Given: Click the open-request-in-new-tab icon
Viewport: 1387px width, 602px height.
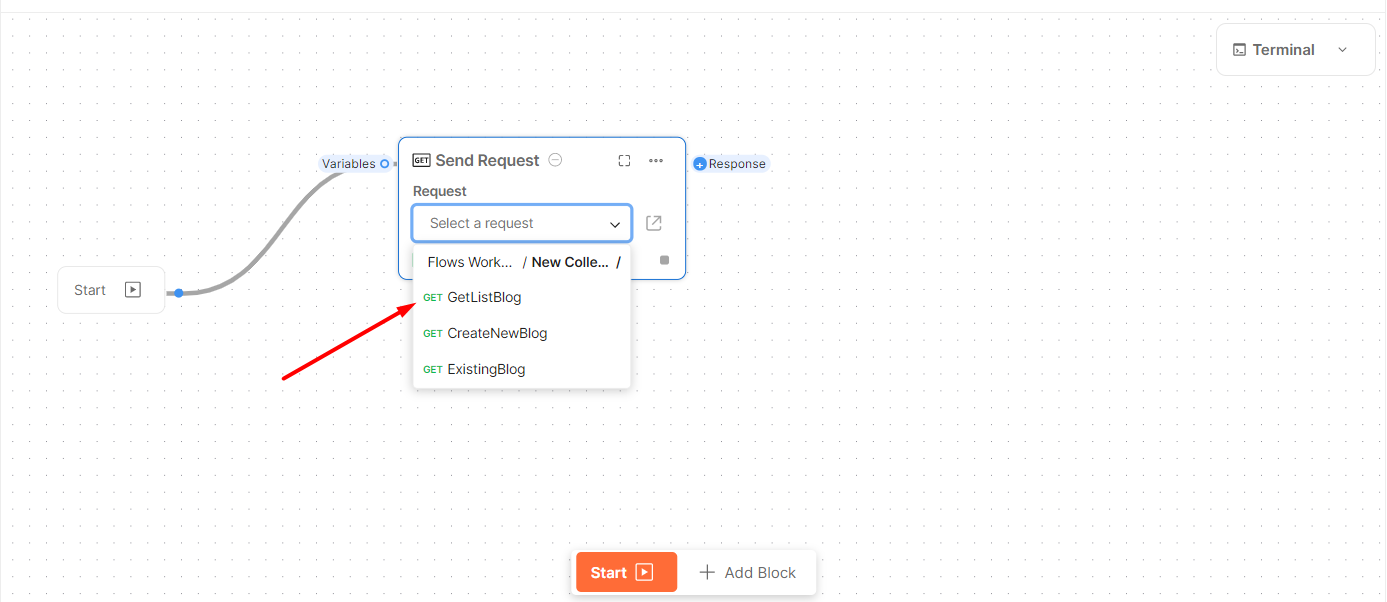Looking at the screenshot, I should 654,223.
